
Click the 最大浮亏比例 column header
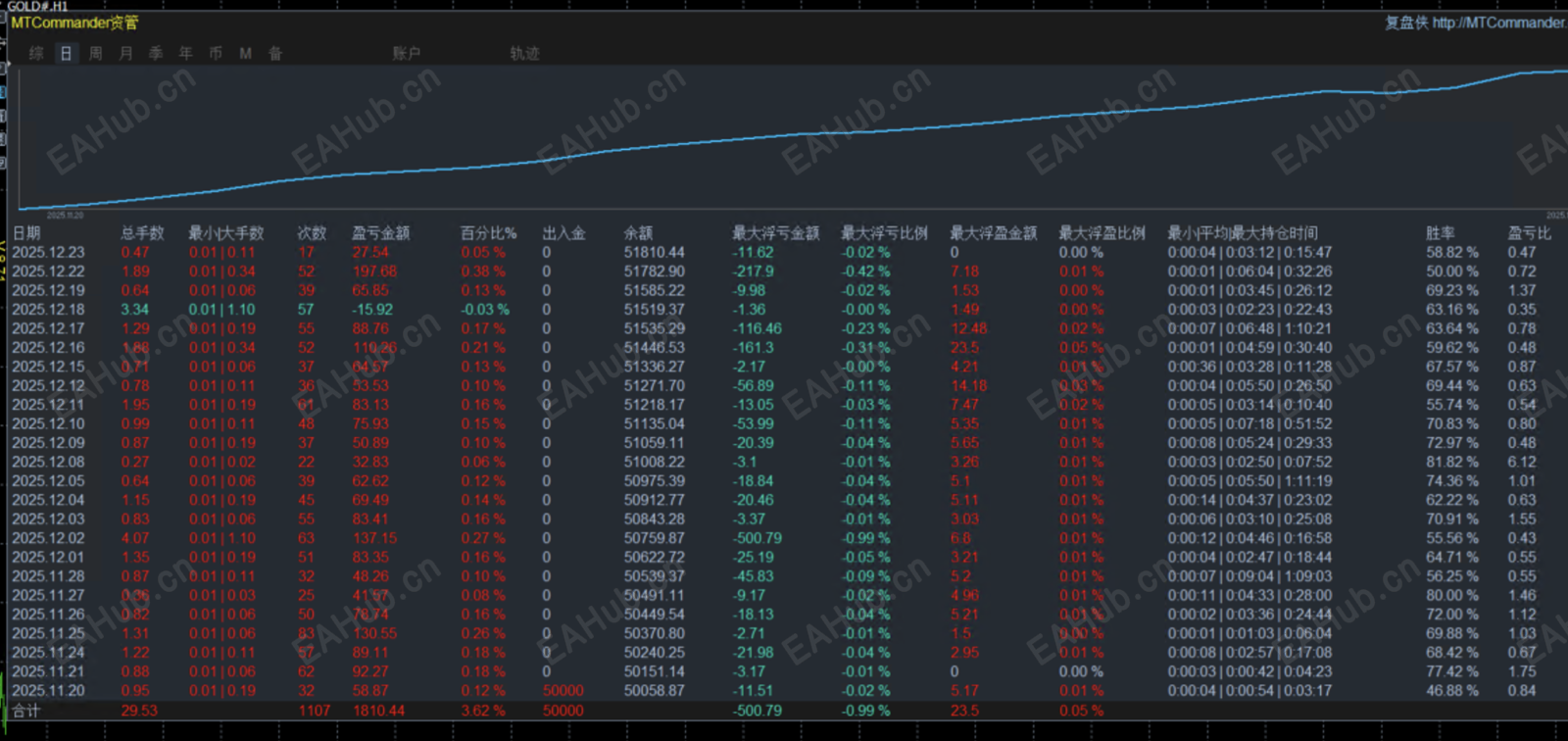tap(884, 233)
